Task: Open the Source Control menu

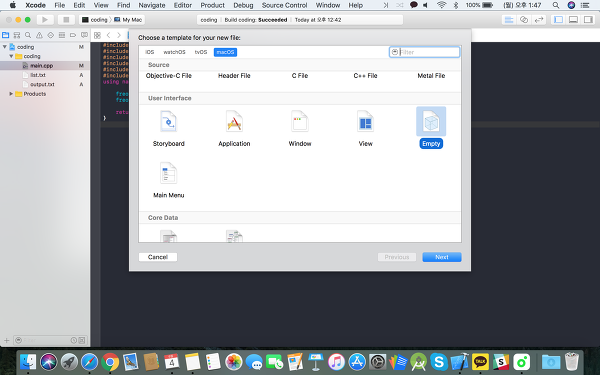Action: pyautogui.click(x=284, y=5)
